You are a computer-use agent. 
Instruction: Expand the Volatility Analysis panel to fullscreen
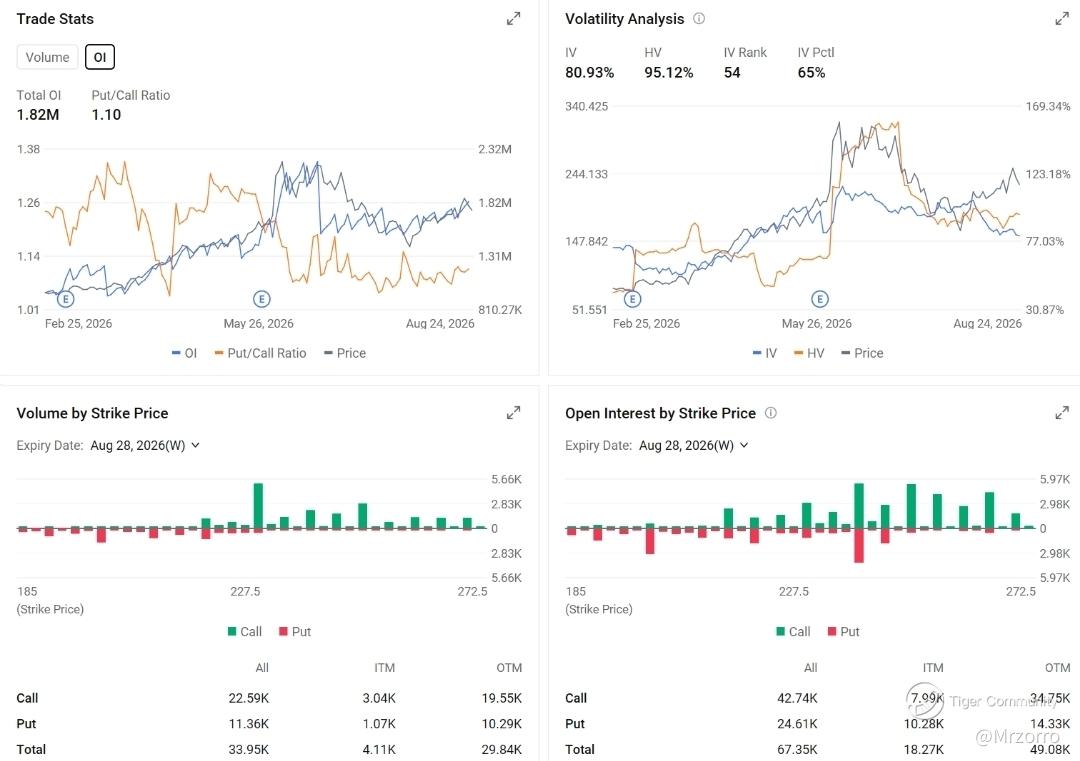pos(1062,19)
